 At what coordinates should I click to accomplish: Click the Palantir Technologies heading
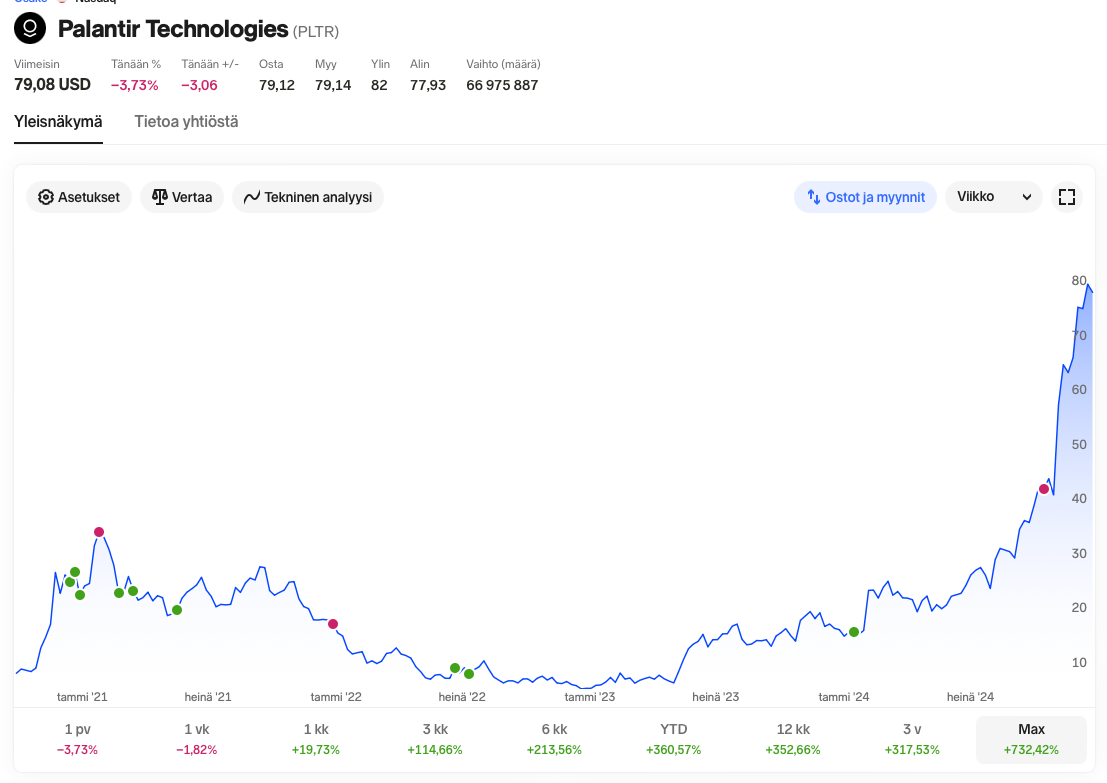[173, 29]
